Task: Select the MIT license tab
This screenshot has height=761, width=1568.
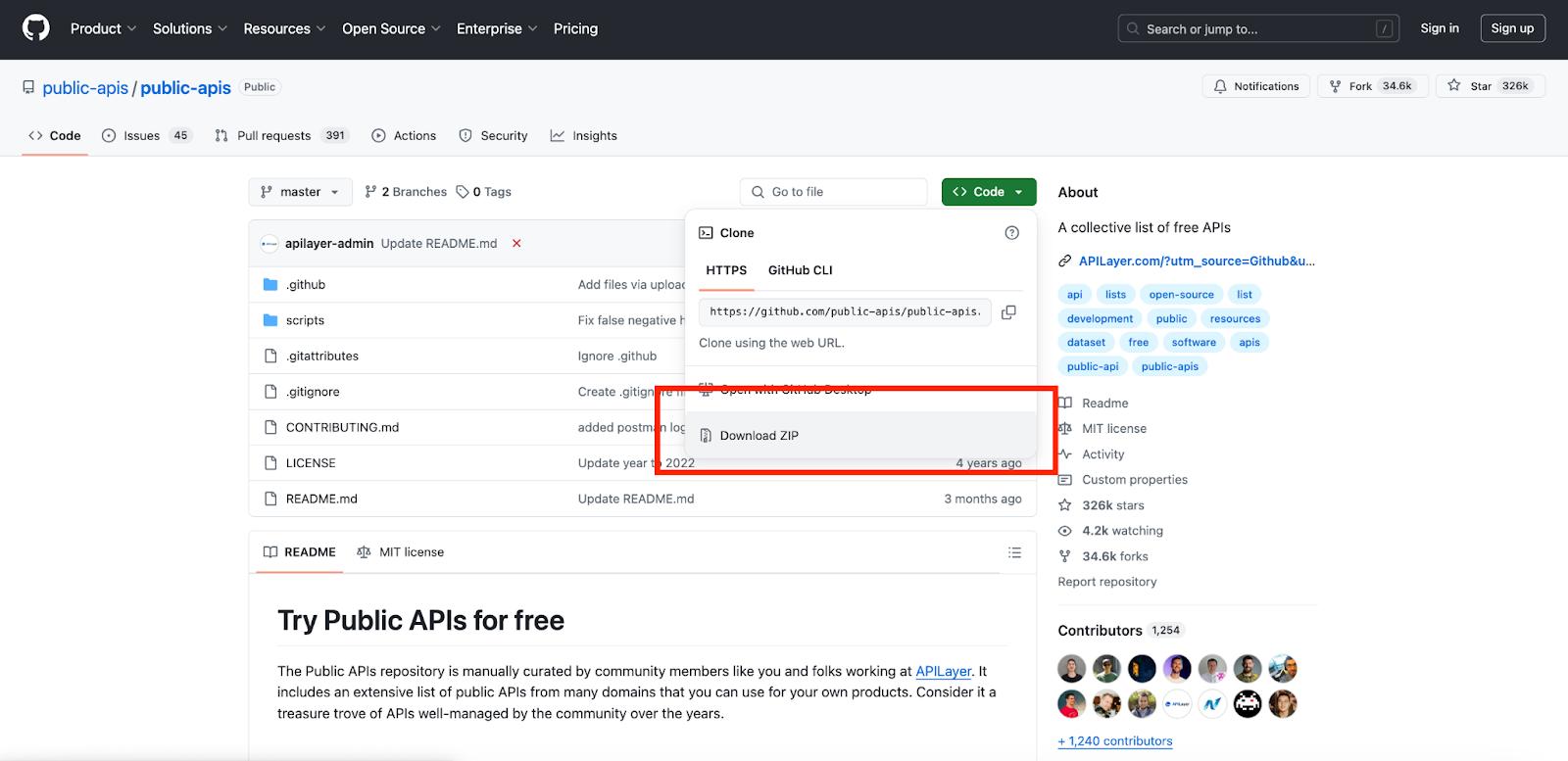Action: click(401, 552)
